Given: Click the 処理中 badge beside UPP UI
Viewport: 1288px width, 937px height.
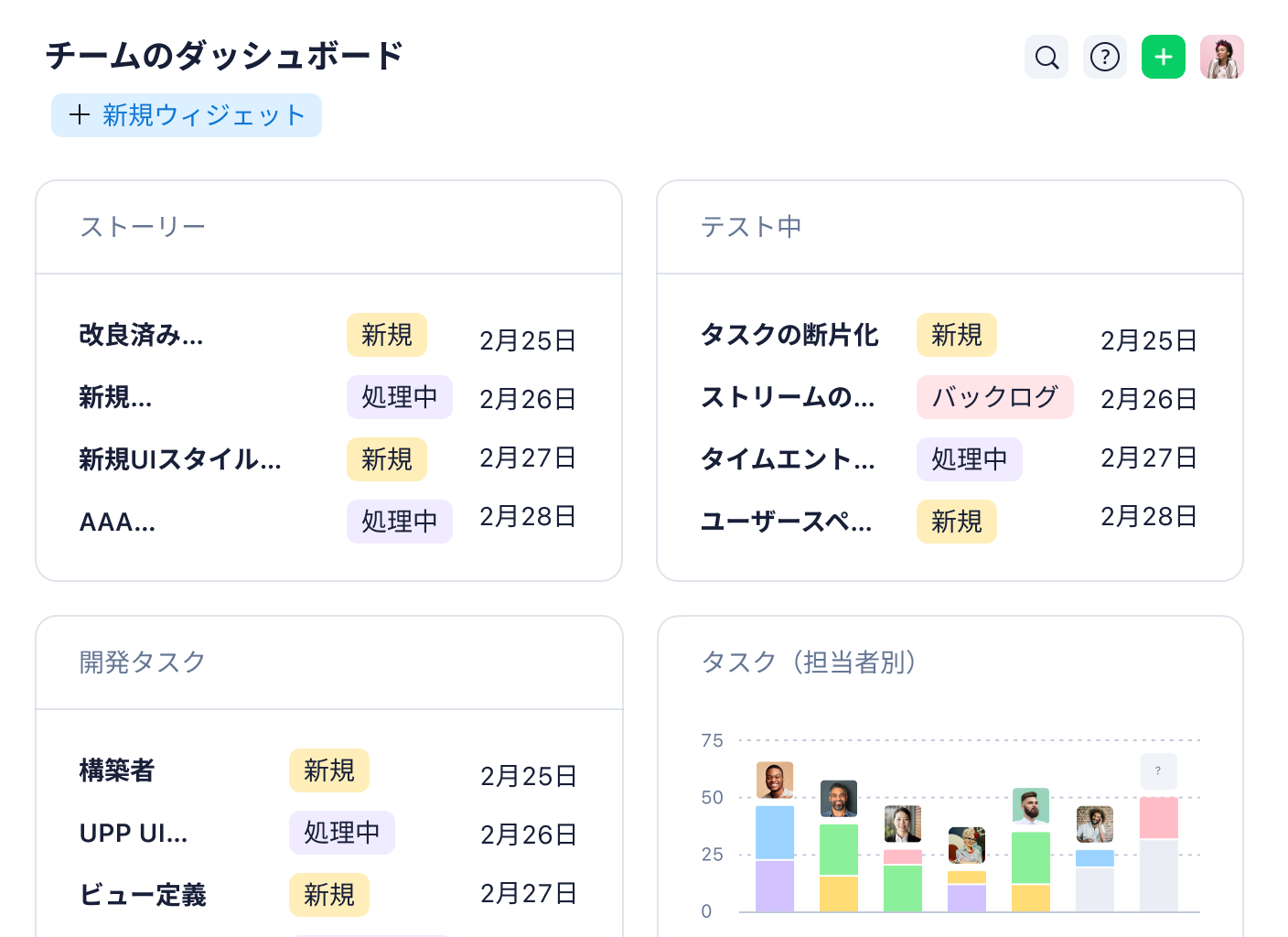Looking at the screenshot, I should [x=342, y=833].
